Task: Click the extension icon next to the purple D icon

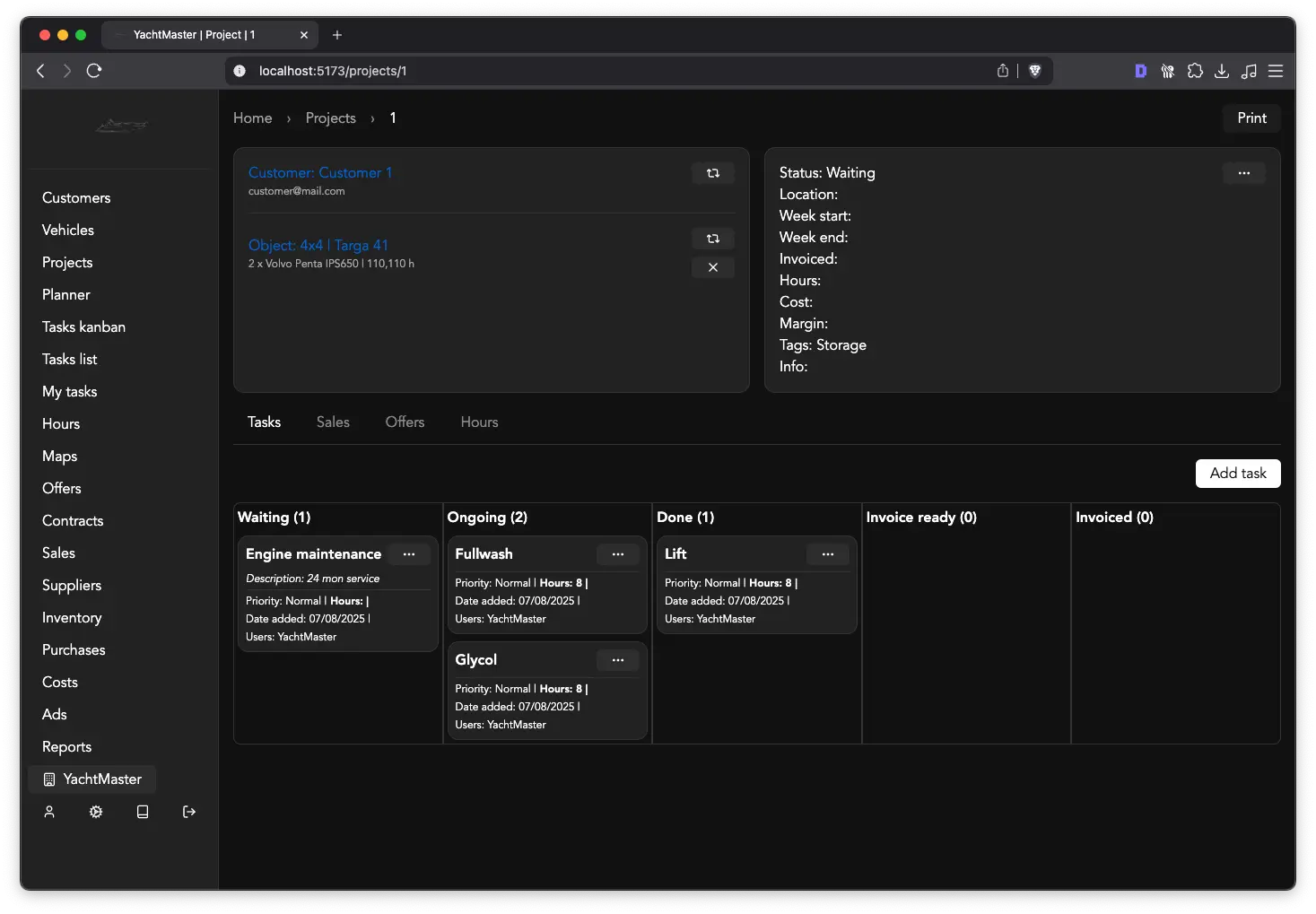Action: coord(1167,71)
